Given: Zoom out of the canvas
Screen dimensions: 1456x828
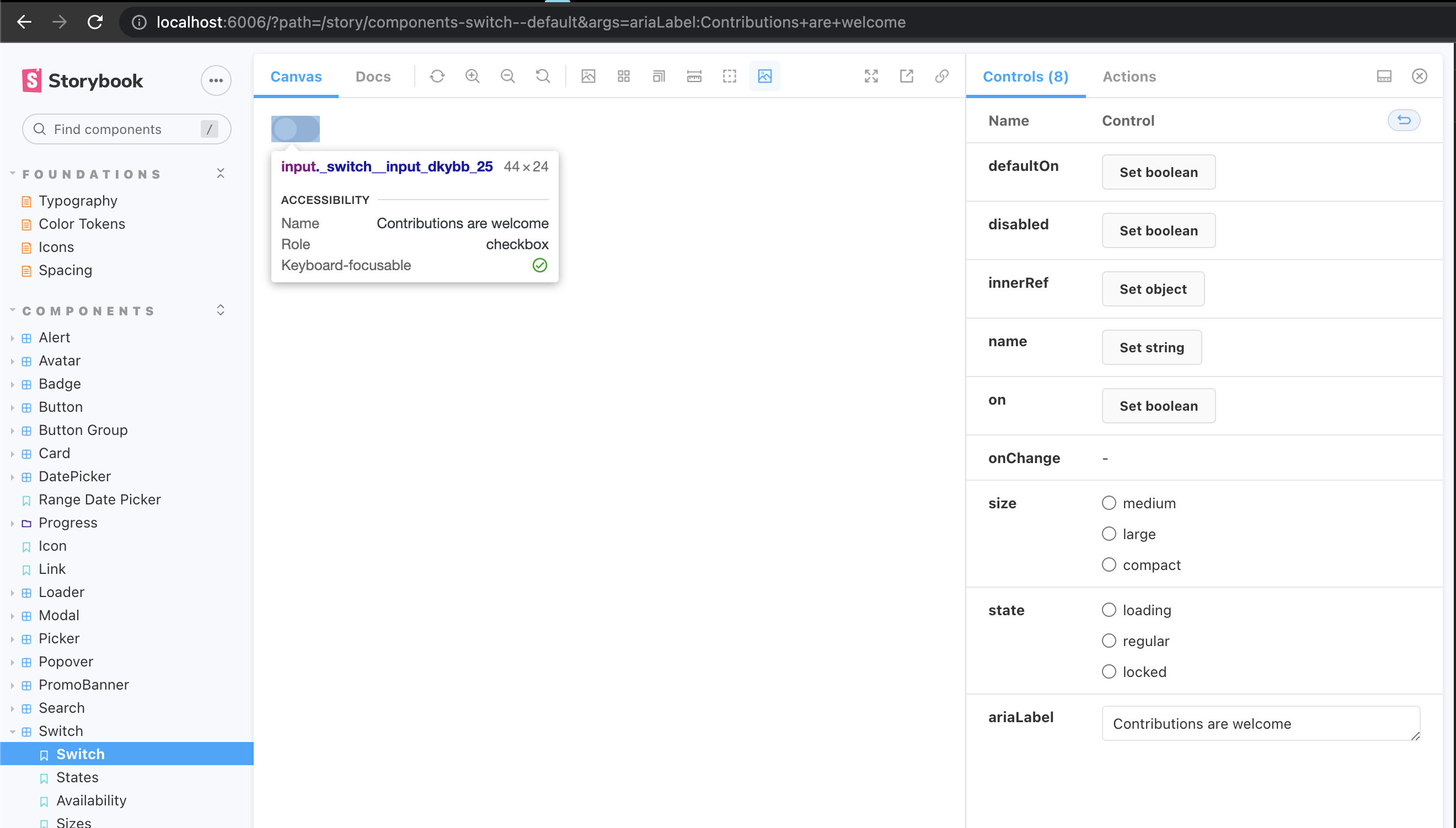Looking at the screenshot, I should [507, 76].
